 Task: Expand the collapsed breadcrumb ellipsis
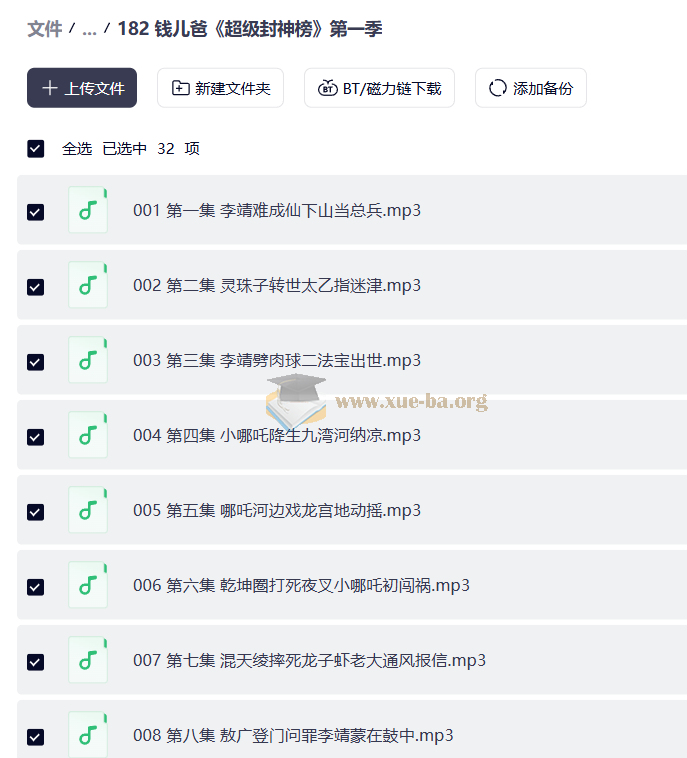click(x=89, y=28)
